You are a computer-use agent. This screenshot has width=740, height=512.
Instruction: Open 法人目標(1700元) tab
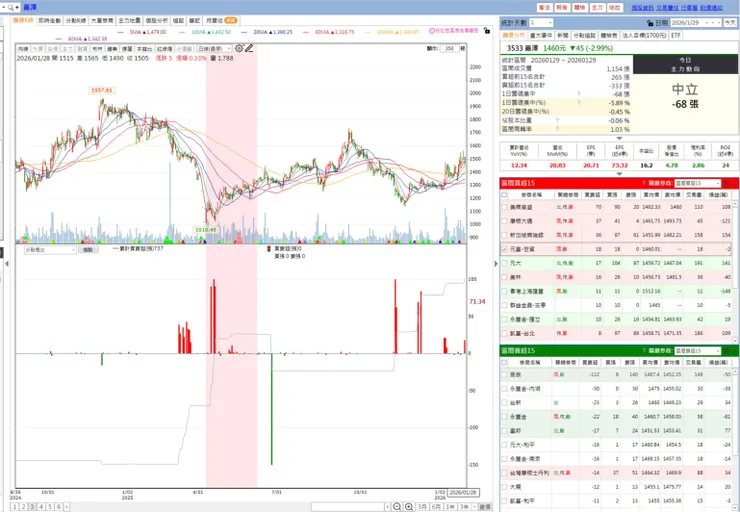(x=645, y=35)
